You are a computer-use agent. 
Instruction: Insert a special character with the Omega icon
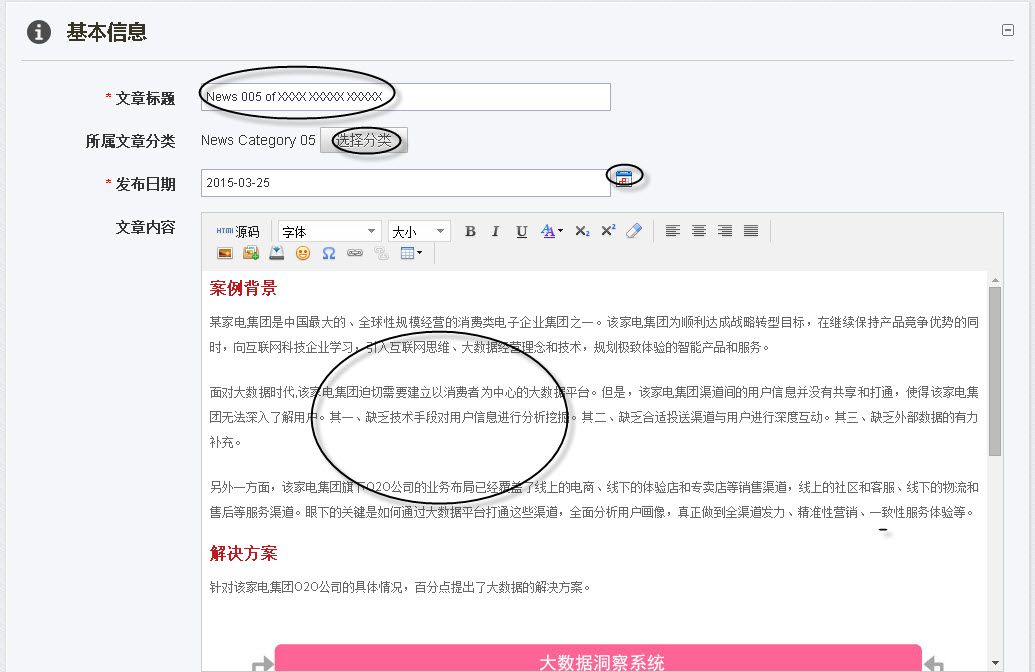coord(328,255)
